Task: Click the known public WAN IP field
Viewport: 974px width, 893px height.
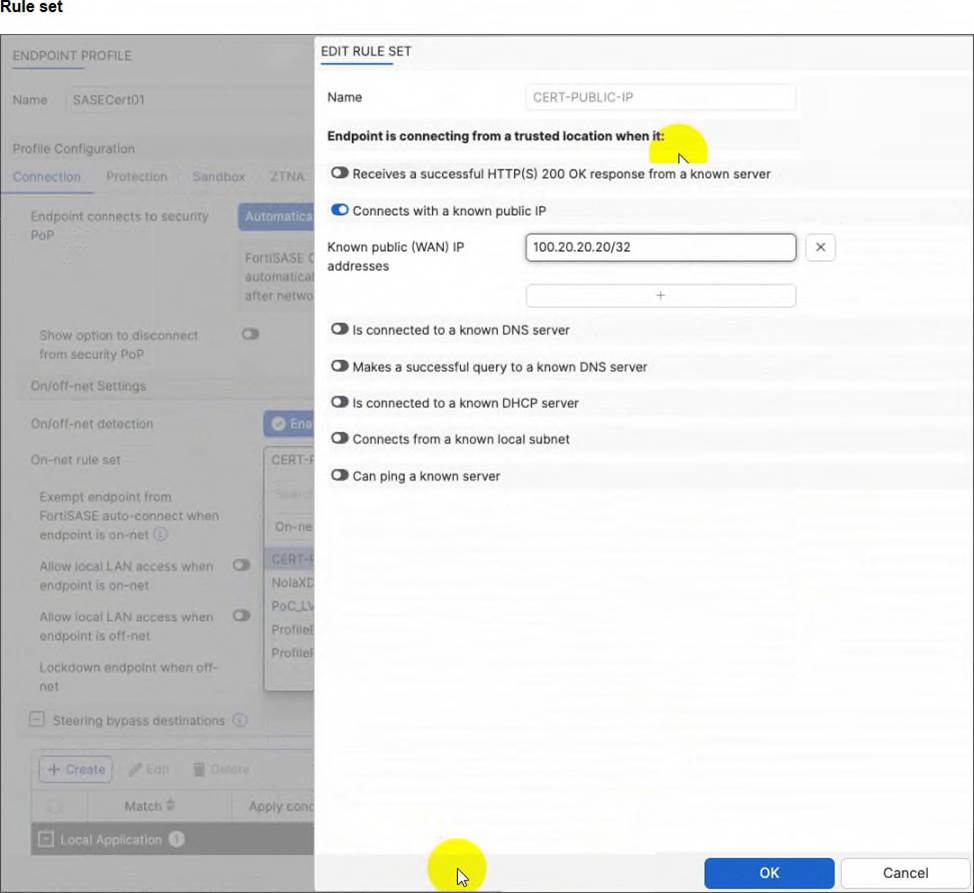Action: tap(660, 247)
